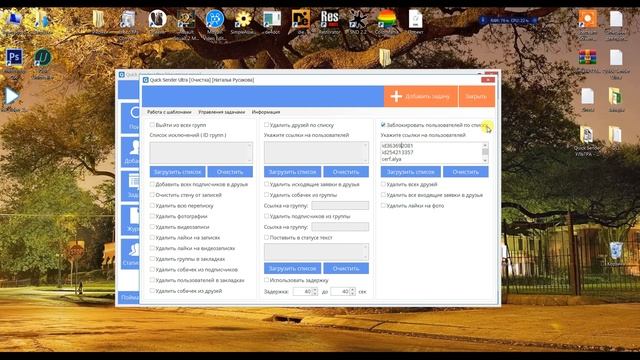Screen dimensions: 640x360
Task: Uncheck Заблокировать пользователей по списку
Action: (383, 125)
